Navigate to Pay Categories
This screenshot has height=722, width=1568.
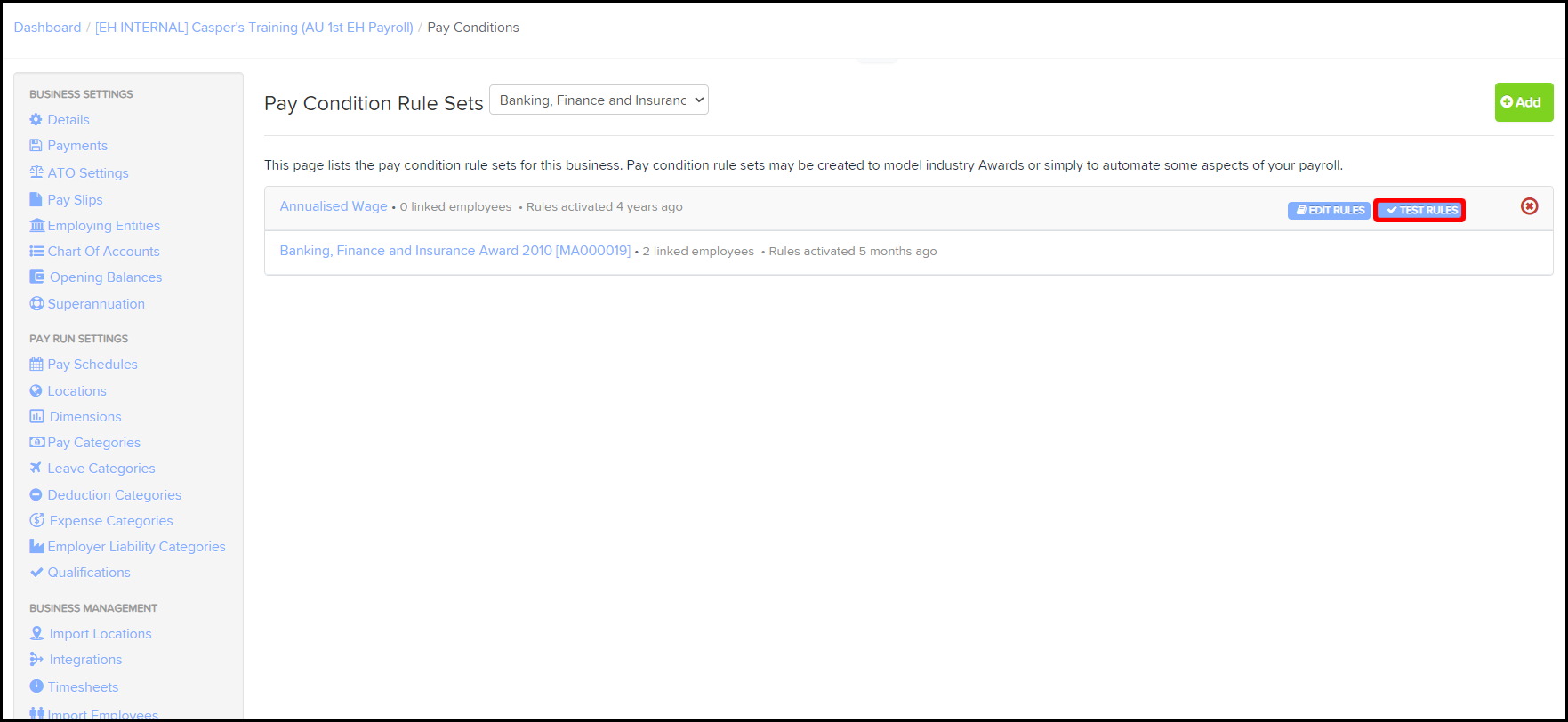[x=93, y=443]
